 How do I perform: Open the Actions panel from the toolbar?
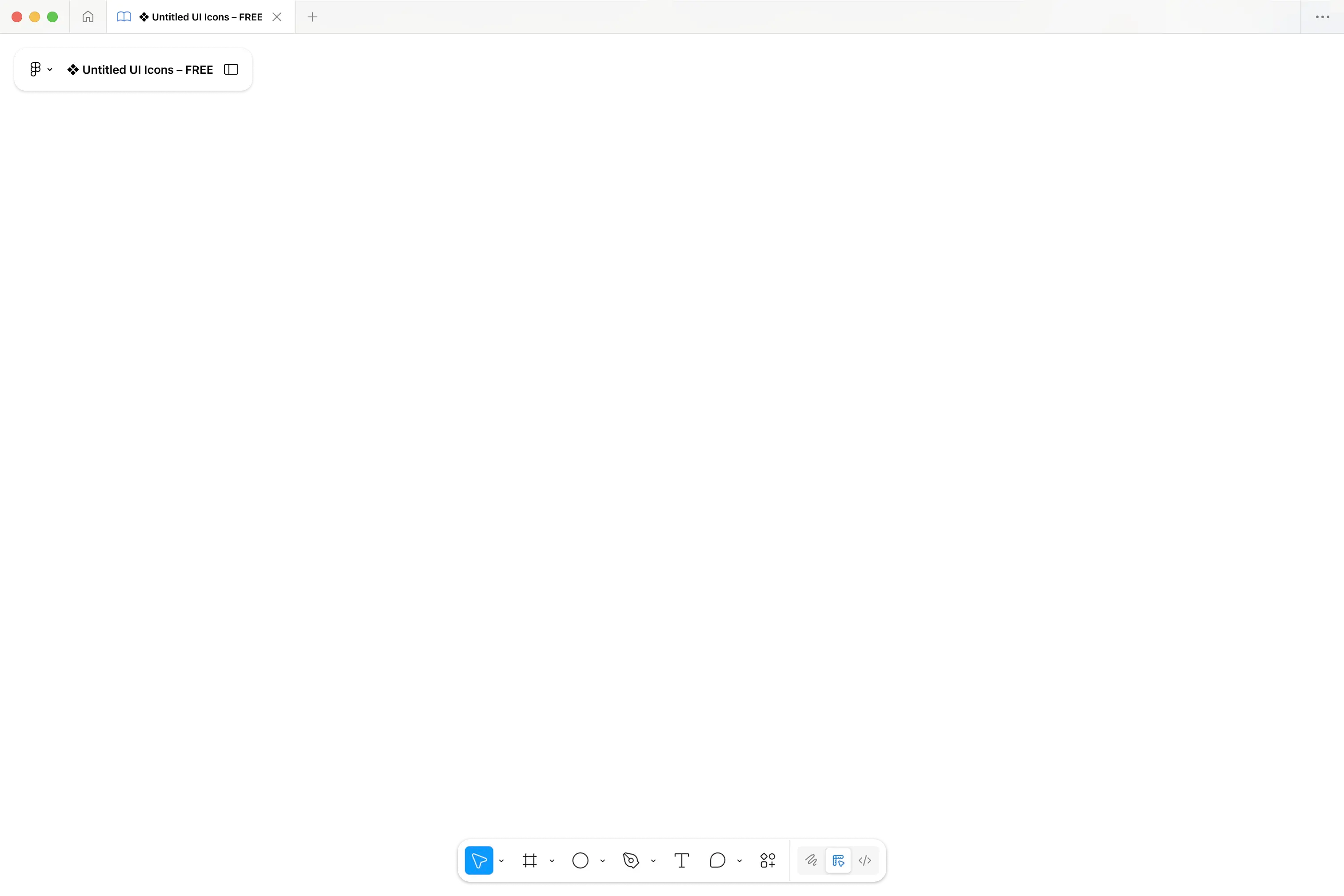click(x=768, y=860)
